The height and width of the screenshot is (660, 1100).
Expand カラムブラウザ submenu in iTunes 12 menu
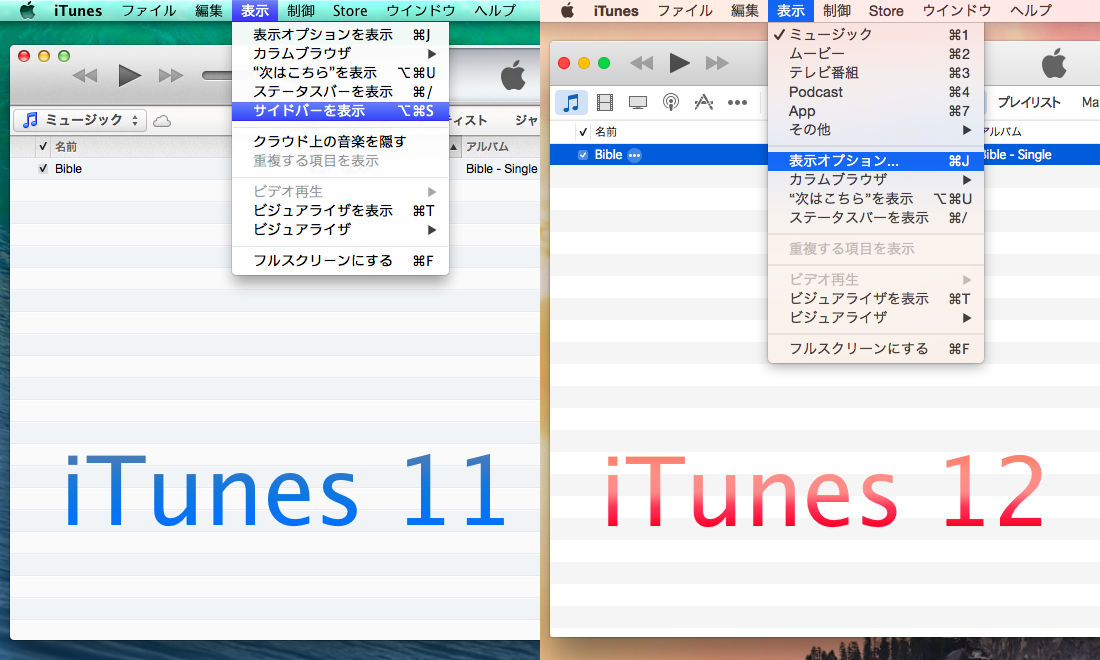coord(876,180)
